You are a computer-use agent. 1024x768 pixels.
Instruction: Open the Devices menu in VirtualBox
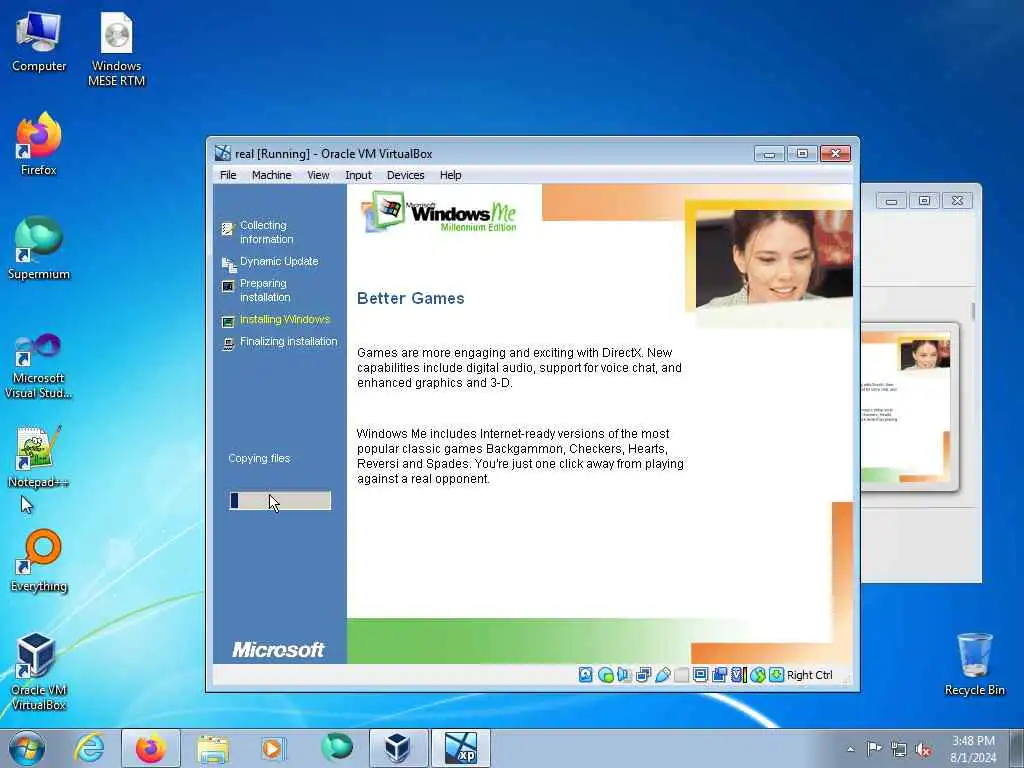(405, 175)
